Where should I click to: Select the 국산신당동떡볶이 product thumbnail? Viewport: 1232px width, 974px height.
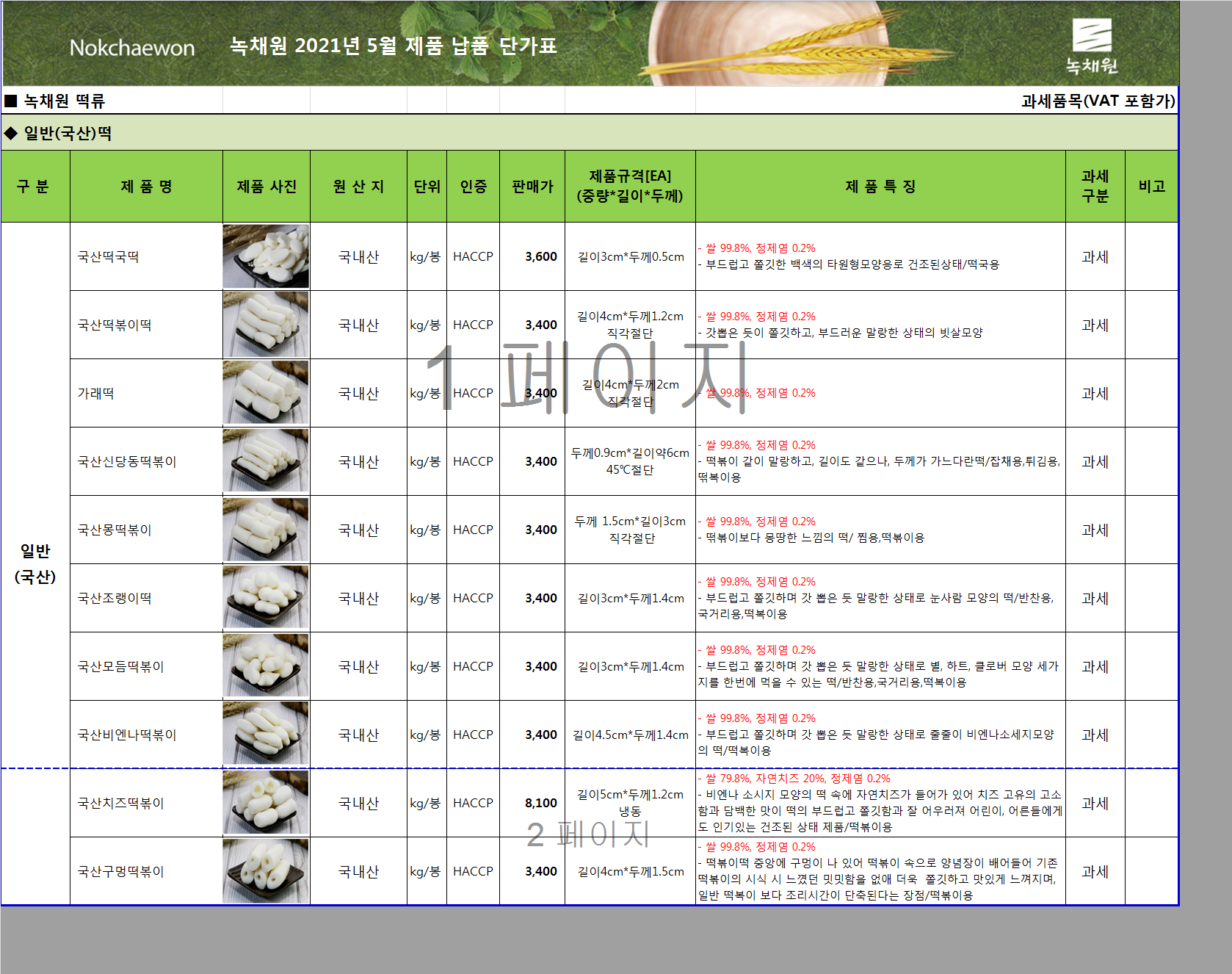click(266, 461)
